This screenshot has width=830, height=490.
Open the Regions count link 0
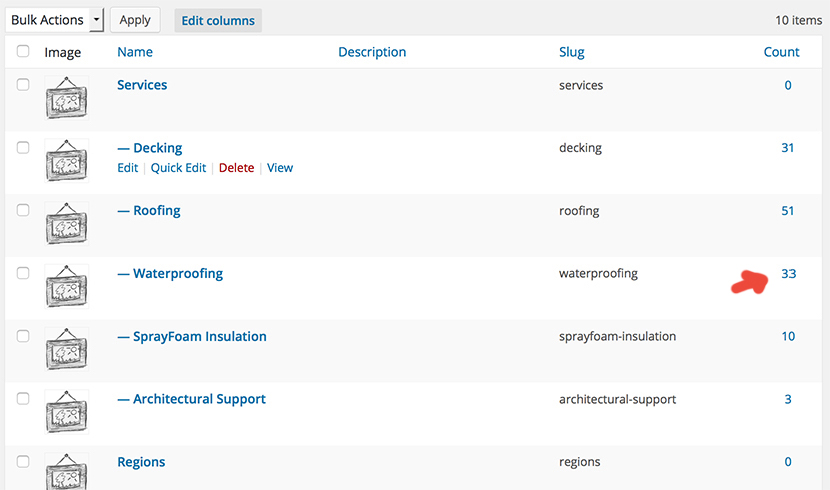[x=788, y=461]
